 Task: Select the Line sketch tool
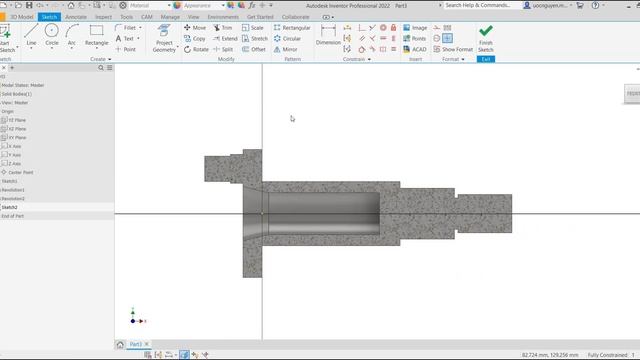[31, 35]
